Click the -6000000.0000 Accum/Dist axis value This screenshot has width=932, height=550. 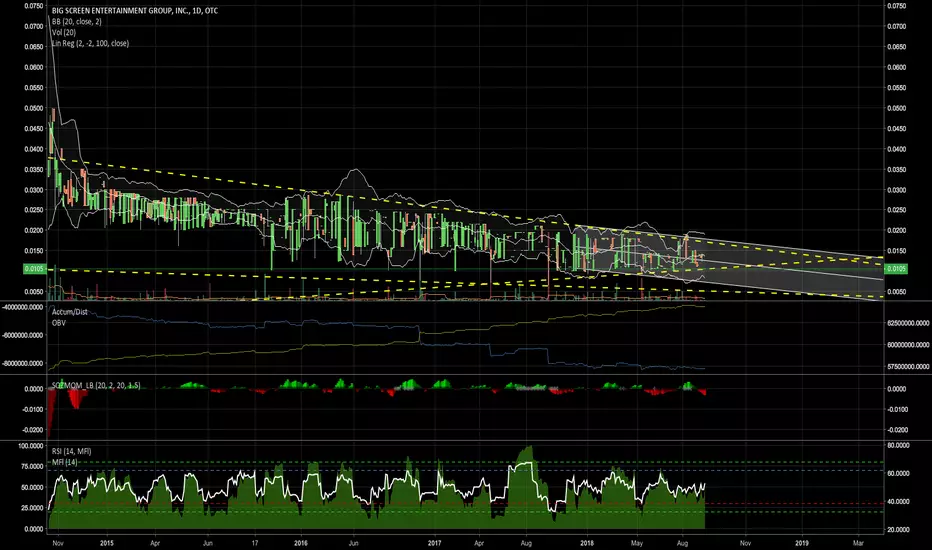(22, 335)
